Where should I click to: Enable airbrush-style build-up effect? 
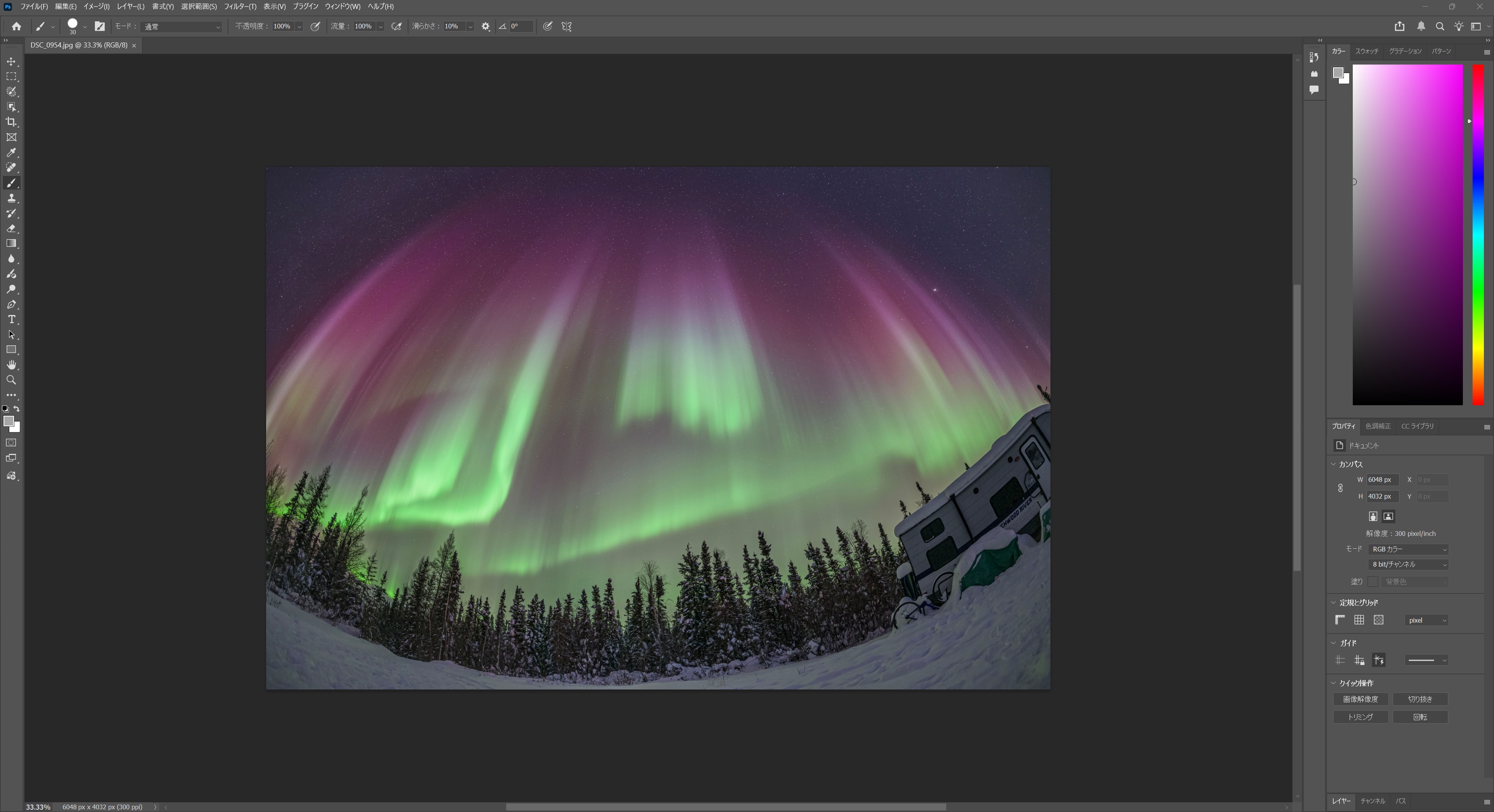click(397, 26)
